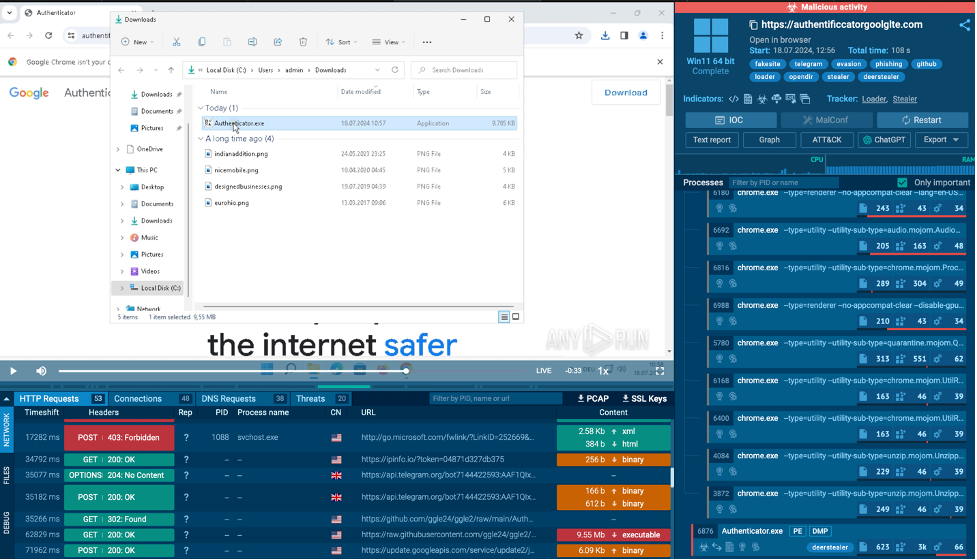Screen dimensions: 977x560
Task: Rename the selected file in Downloads toolbar
Action: click(x=252, y=42)
